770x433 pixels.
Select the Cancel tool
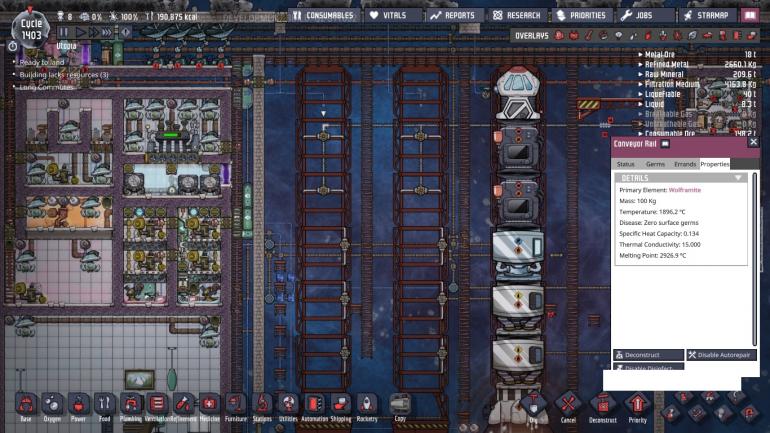pos(568,407)
